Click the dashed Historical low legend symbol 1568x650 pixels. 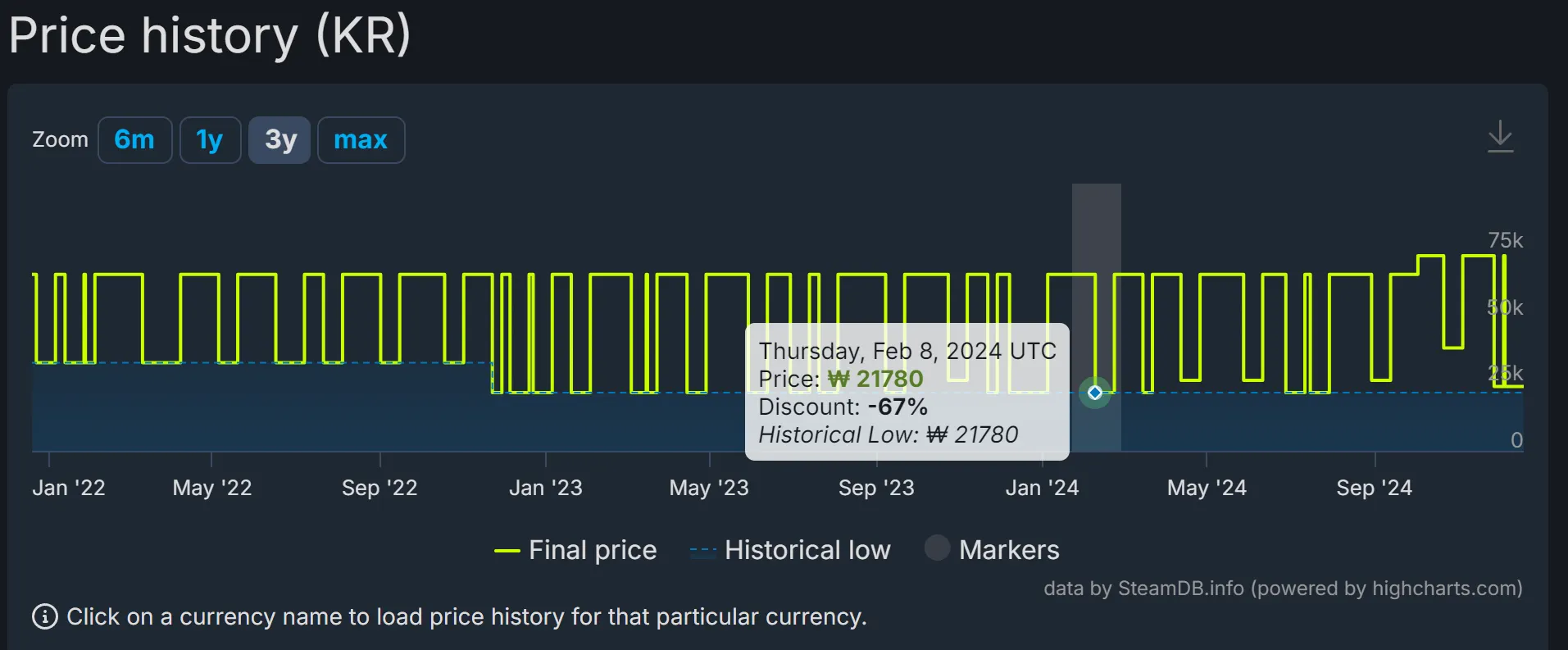[703, 551]
